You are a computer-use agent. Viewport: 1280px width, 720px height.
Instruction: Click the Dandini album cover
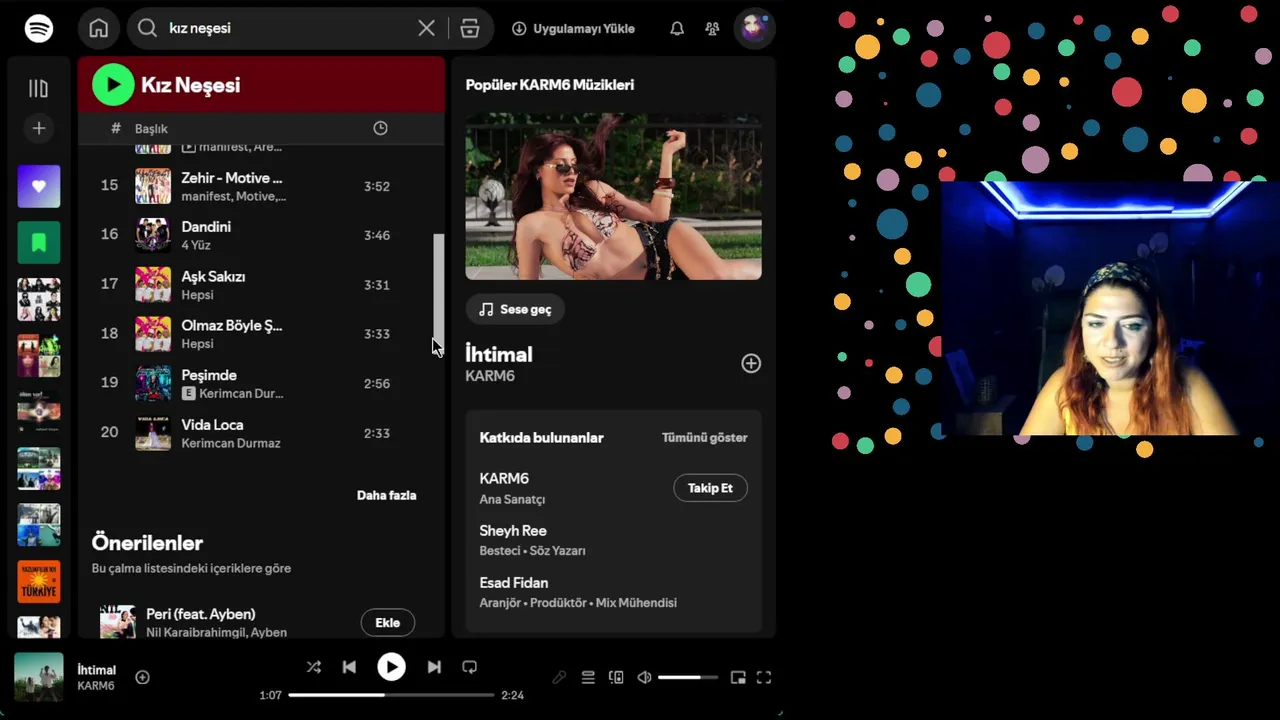153,235
